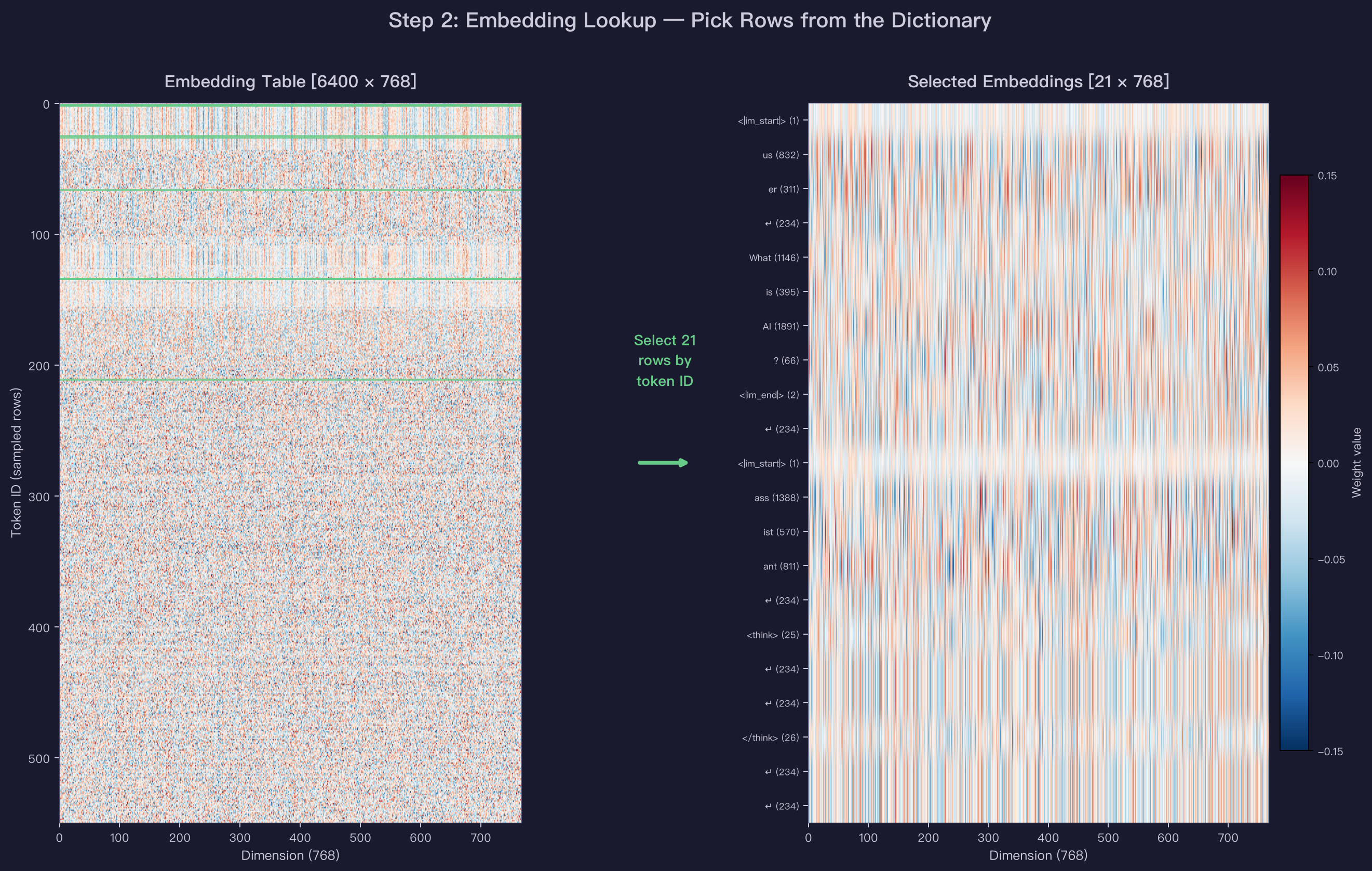
Task: Click the 'Select 21 rows by token ID' caption
Action: 665,360
